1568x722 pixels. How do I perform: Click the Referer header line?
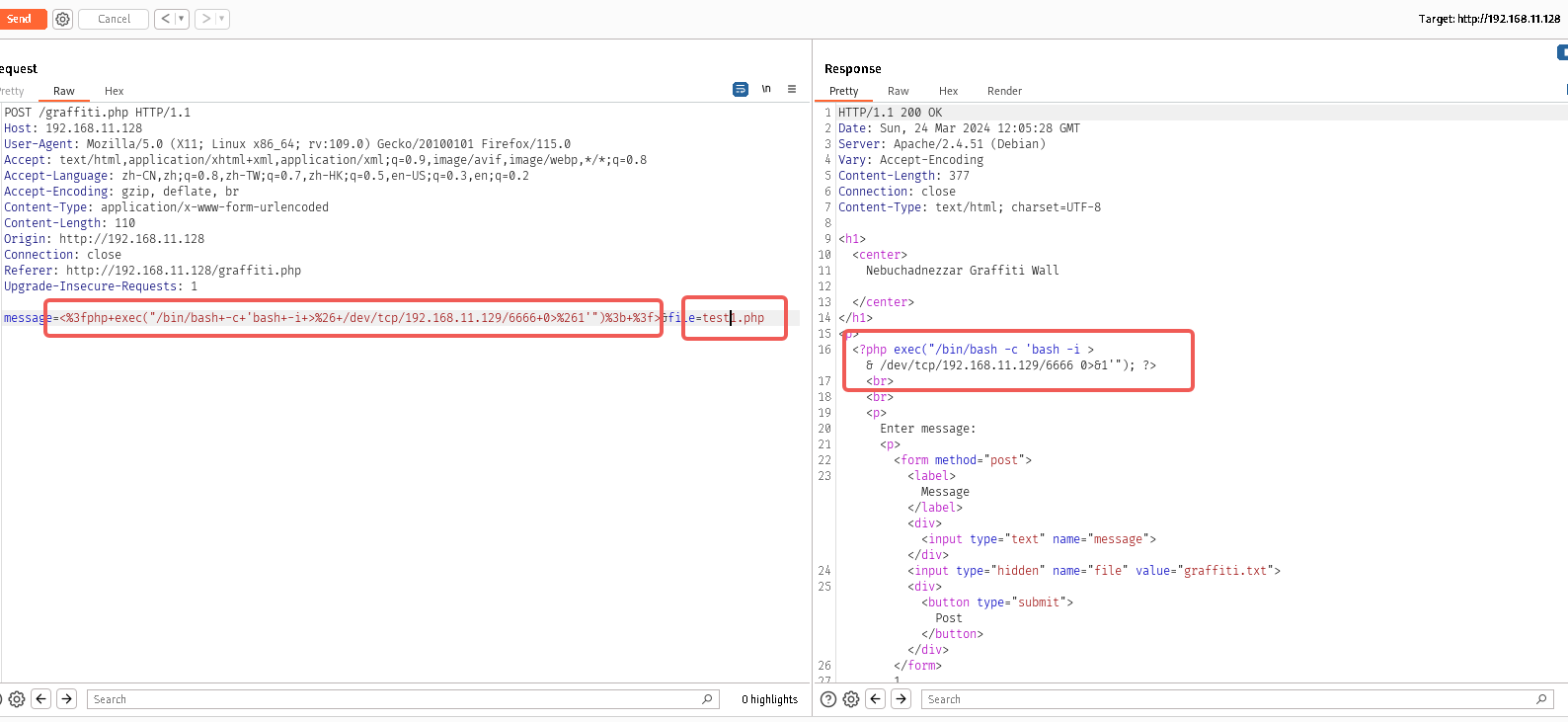(153, 271)
